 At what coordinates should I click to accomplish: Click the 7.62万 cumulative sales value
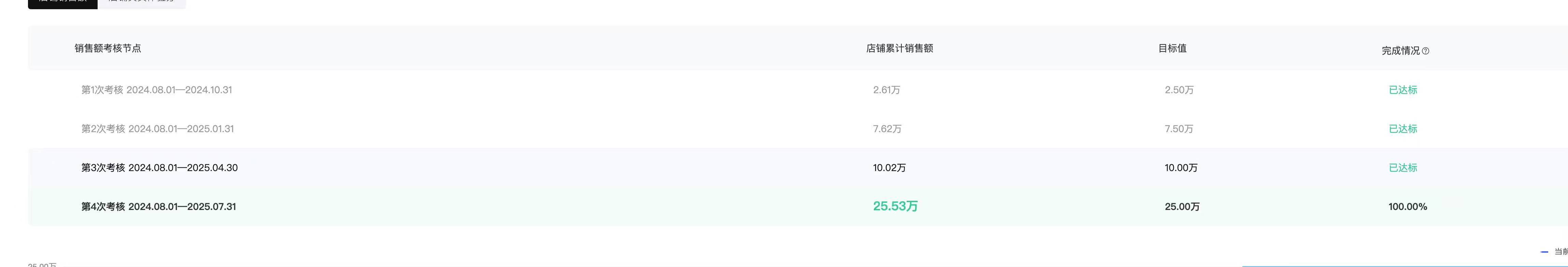(887, 129)
